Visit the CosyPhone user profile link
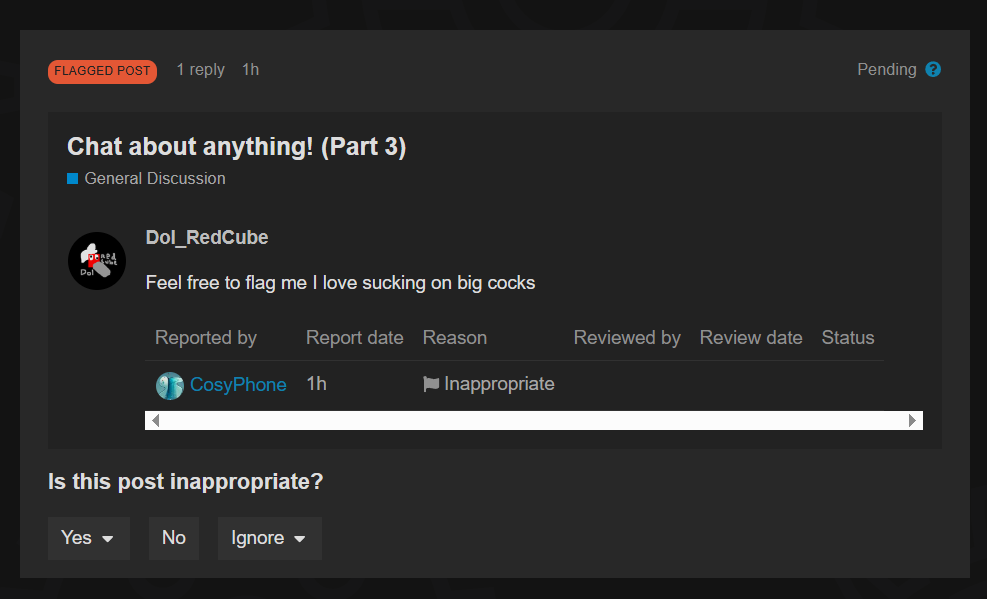This screenshot has width=987, height=599. 238,384
